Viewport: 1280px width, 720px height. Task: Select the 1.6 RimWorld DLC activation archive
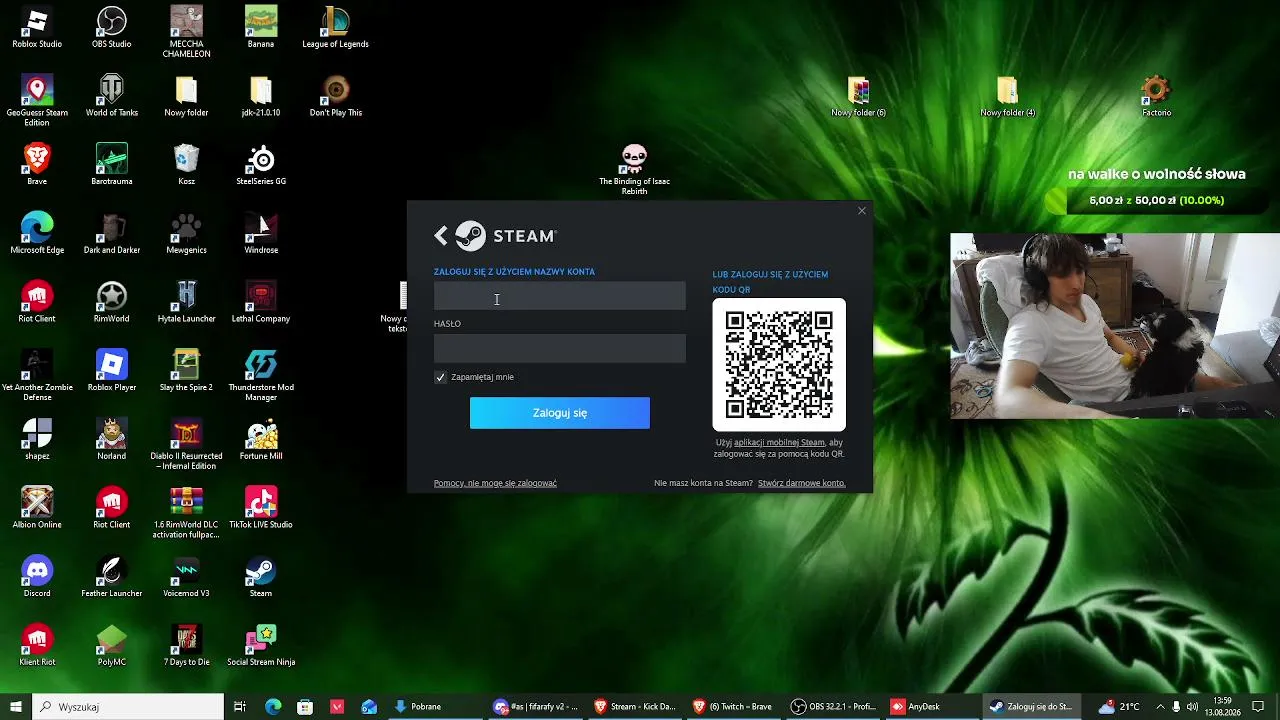click(x=186, y=513)
